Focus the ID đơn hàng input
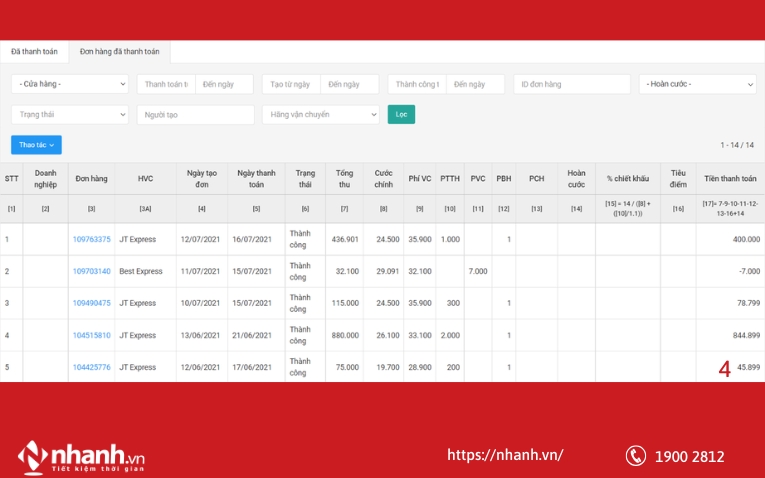The height and width of the screenshot is (478, 765). coord(572,84)
